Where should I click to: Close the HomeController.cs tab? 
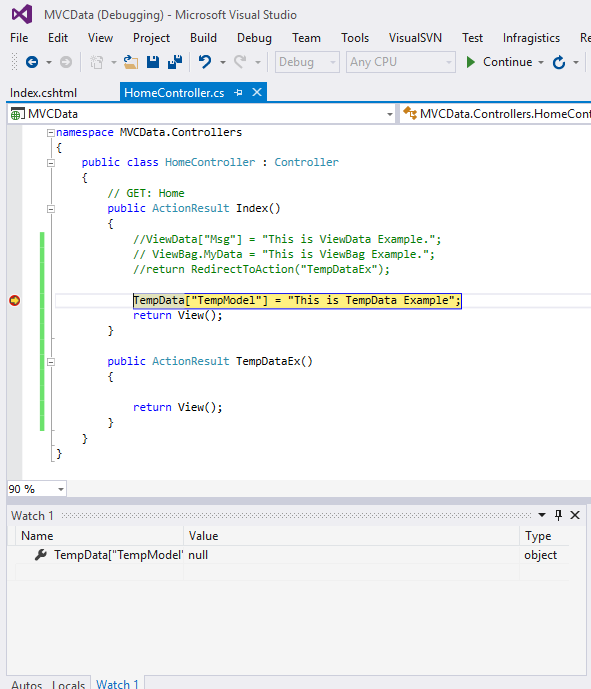(257, 92)
